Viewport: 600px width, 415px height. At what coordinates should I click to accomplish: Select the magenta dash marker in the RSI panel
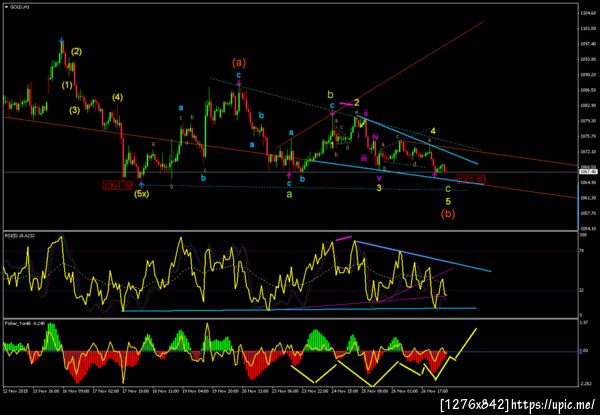(344, 238)
